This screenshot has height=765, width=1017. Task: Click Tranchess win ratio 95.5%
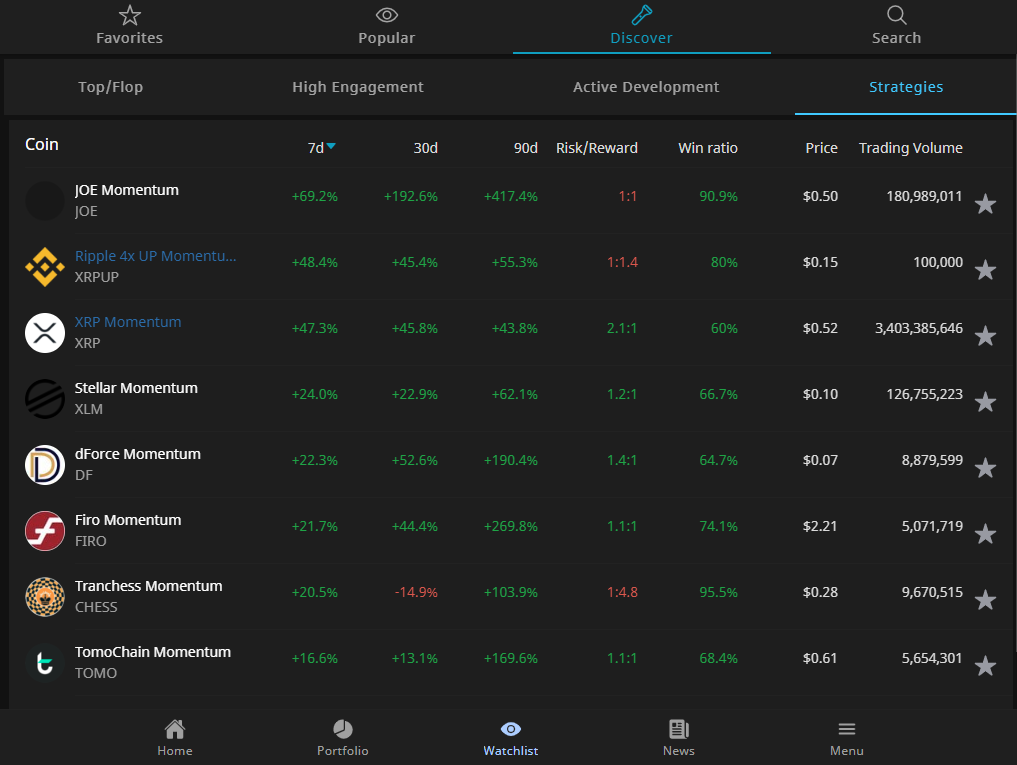point(718,592)
